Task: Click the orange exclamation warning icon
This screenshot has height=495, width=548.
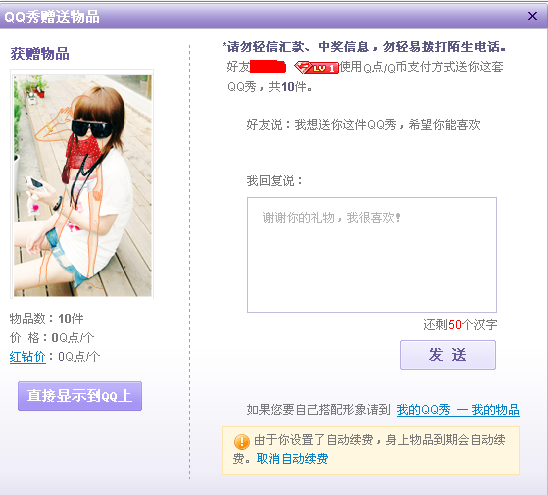Action: coord(241,442)
